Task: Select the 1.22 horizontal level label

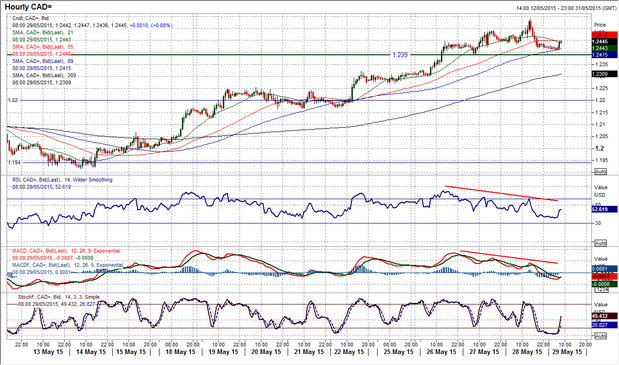Action: point(13,100)
